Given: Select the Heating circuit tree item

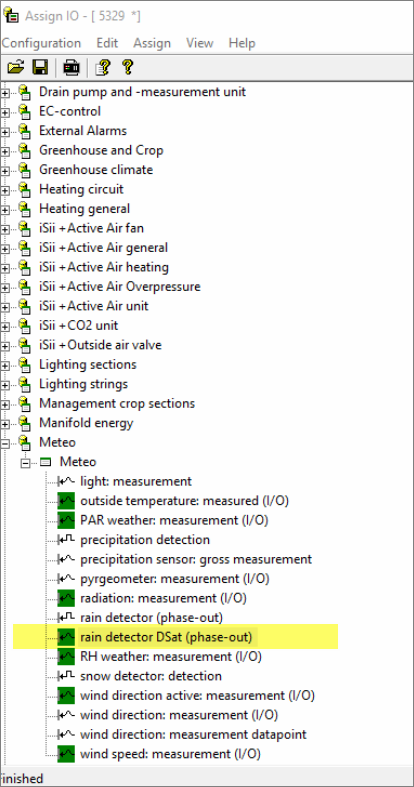Looking at the screenshot, I should pyautogui.click(x=81, y=189).
